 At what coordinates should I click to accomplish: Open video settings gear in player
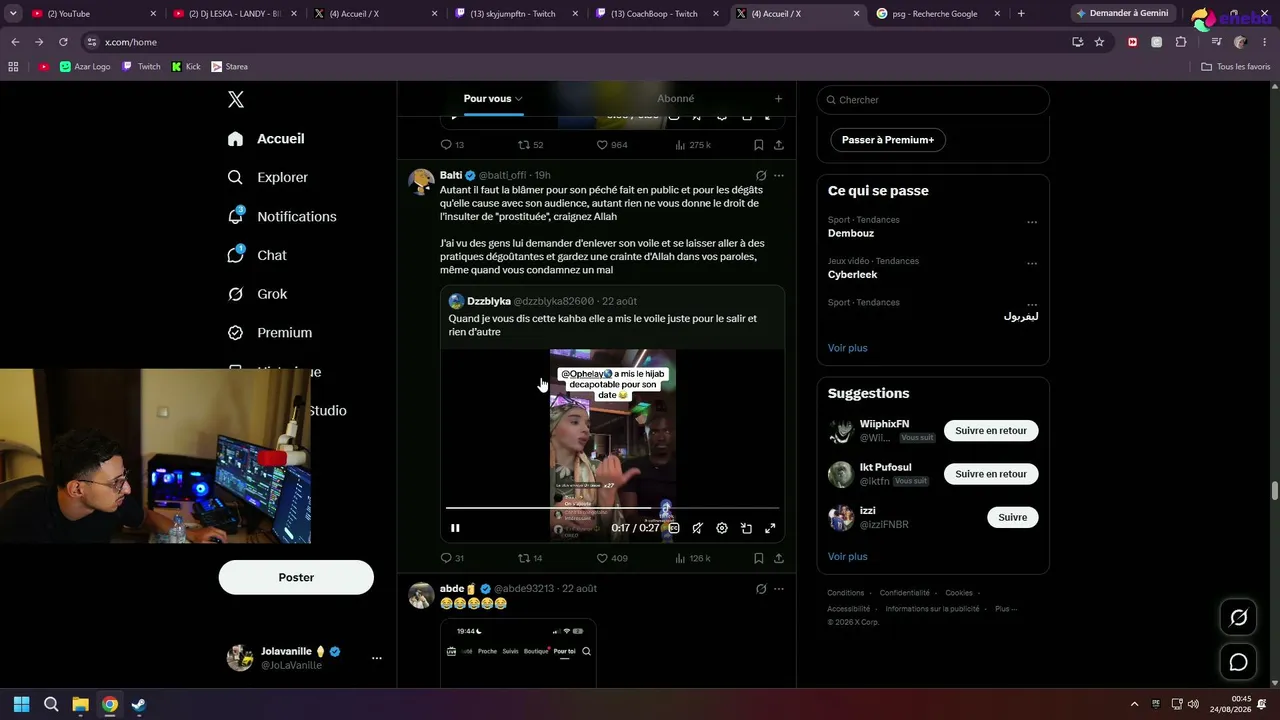[x=722, y=528]
